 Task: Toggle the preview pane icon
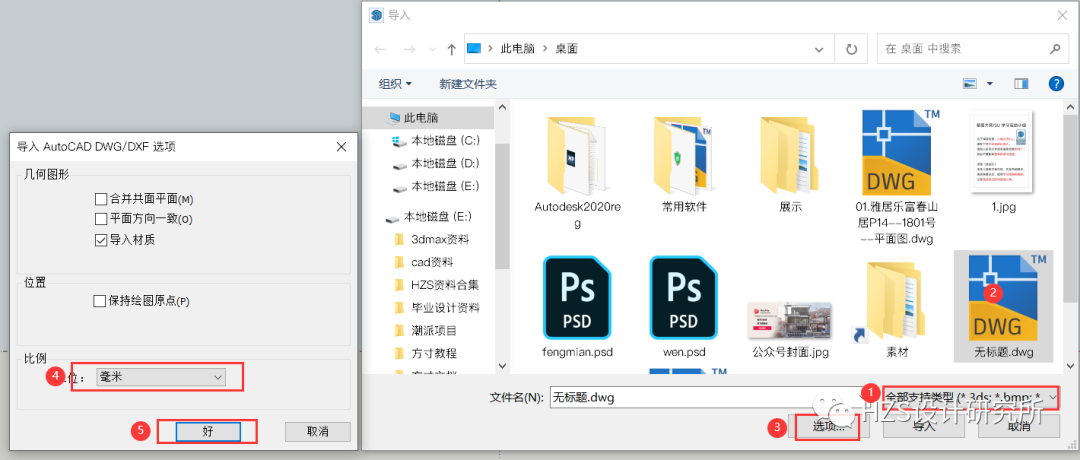coord(1021,84)
